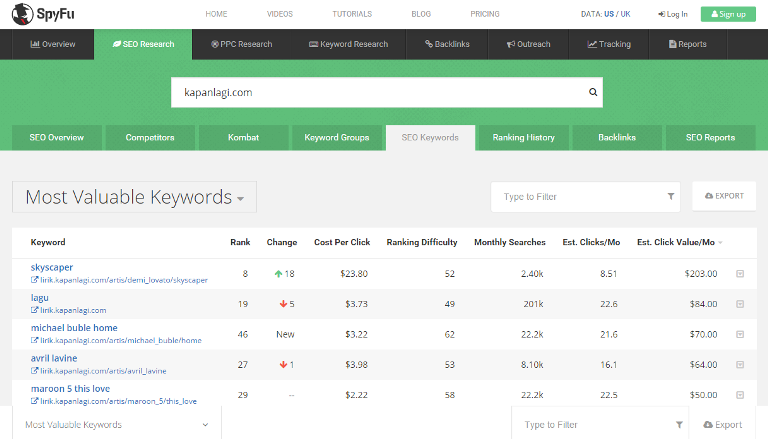Expand row options for maroon 5 this love
Image resolution: width=768 pixels, height=439 pixels.
point(740,395)
